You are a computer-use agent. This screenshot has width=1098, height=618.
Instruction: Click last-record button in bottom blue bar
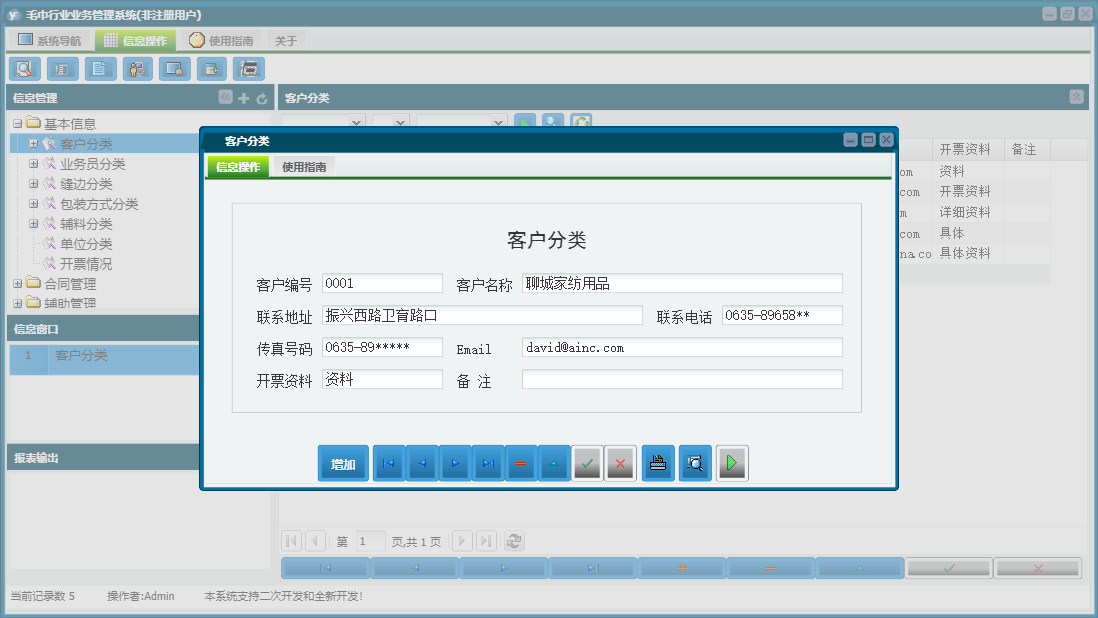click(x=593, y=568)
